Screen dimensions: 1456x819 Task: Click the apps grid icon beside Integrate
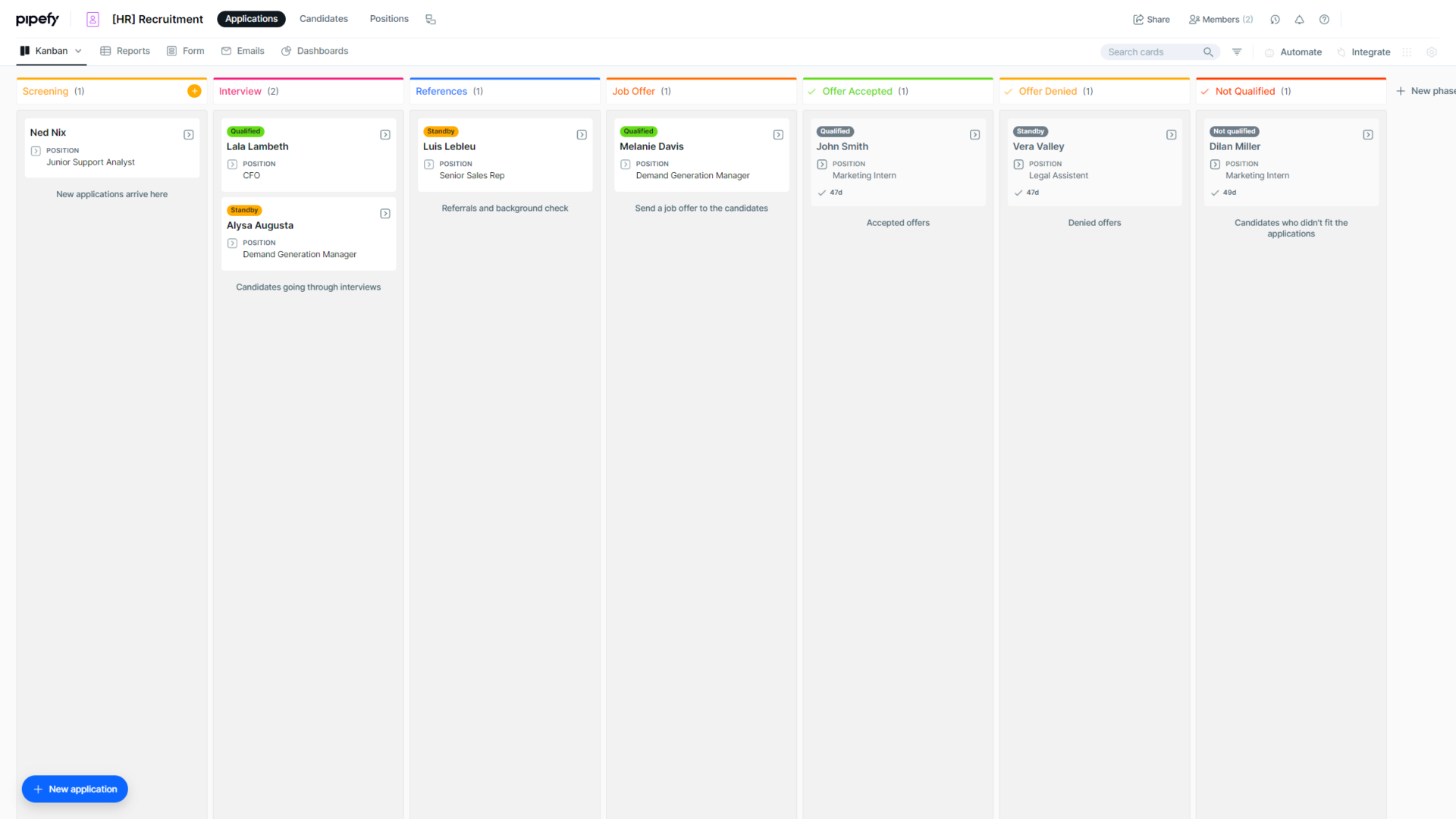pos(1407,52)
